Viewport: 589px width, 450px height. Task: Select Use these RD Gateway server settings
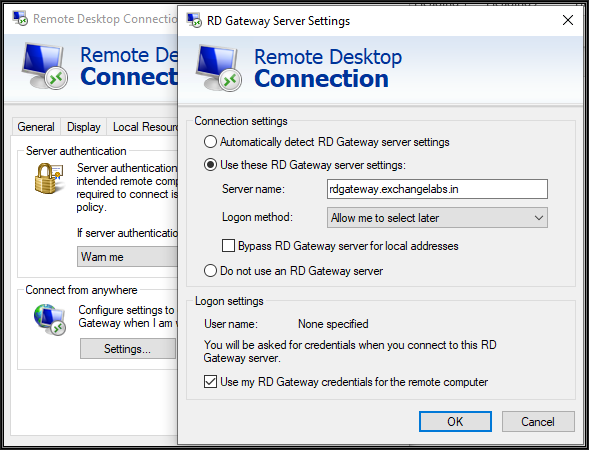tap(210, 165)
